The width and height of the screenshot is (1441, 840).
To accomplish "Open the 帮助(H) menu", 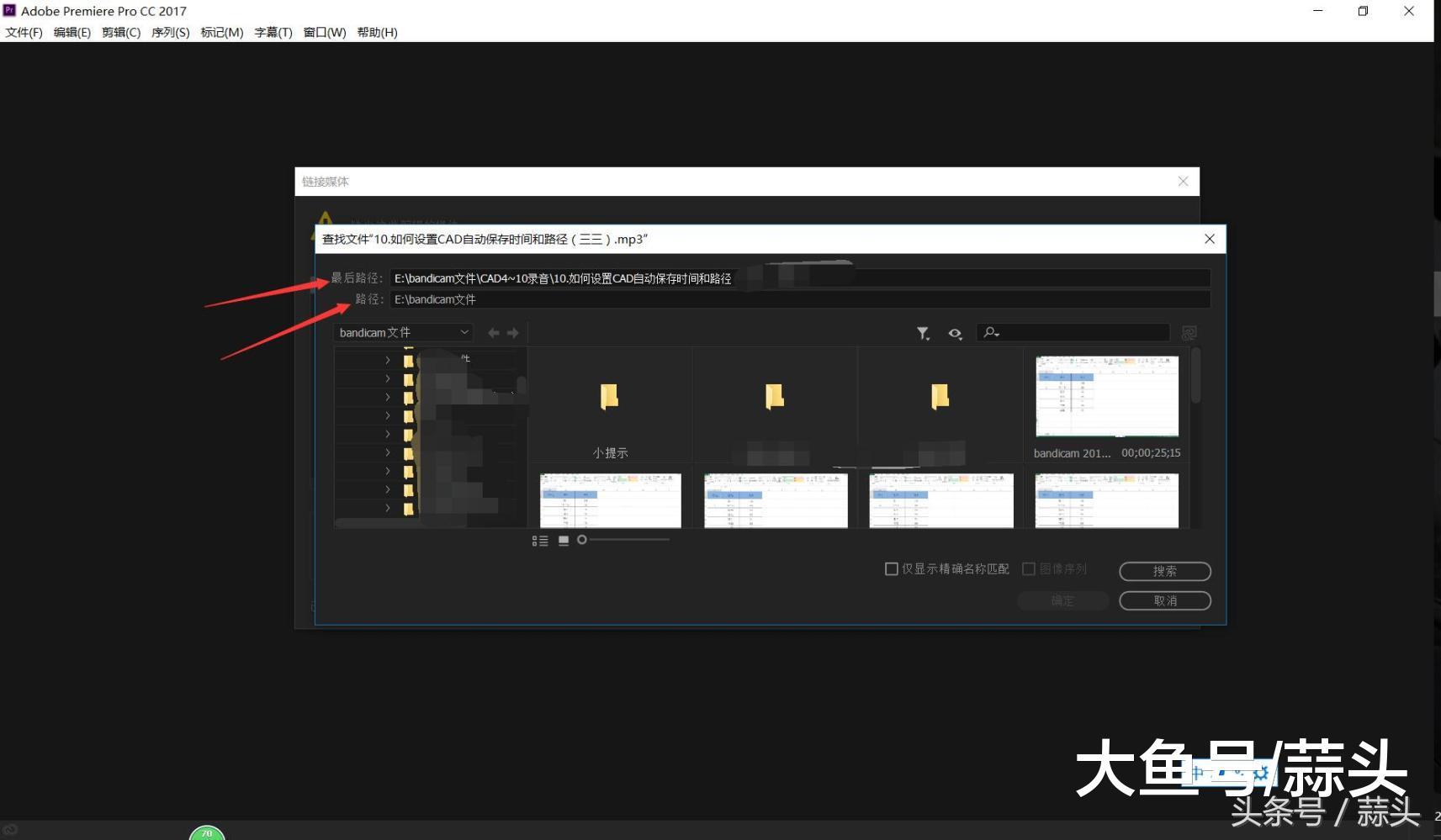I will (377, 32).
